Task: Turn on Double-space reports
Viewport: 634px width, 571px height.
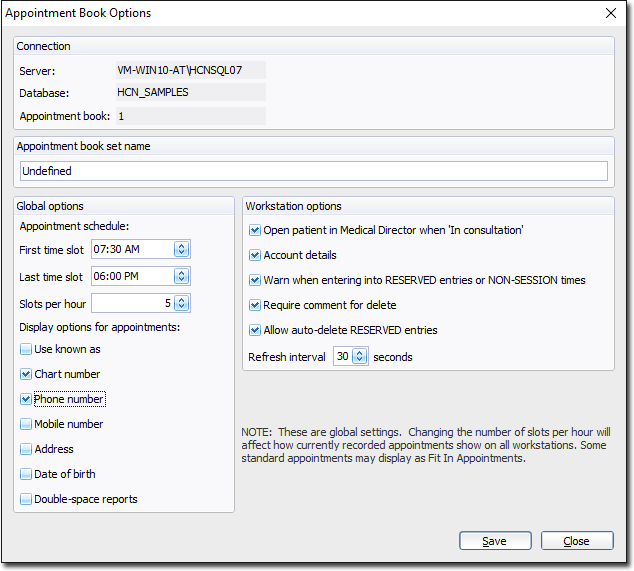Action: (26, 499)
